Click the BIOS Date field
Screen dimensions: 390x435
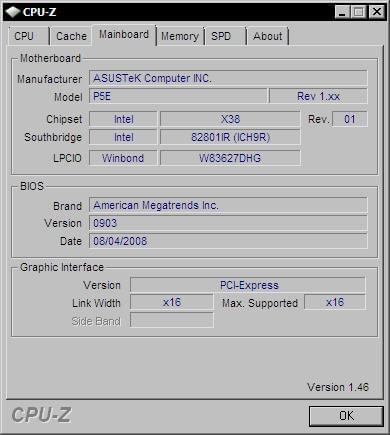[x=228, y=241]
